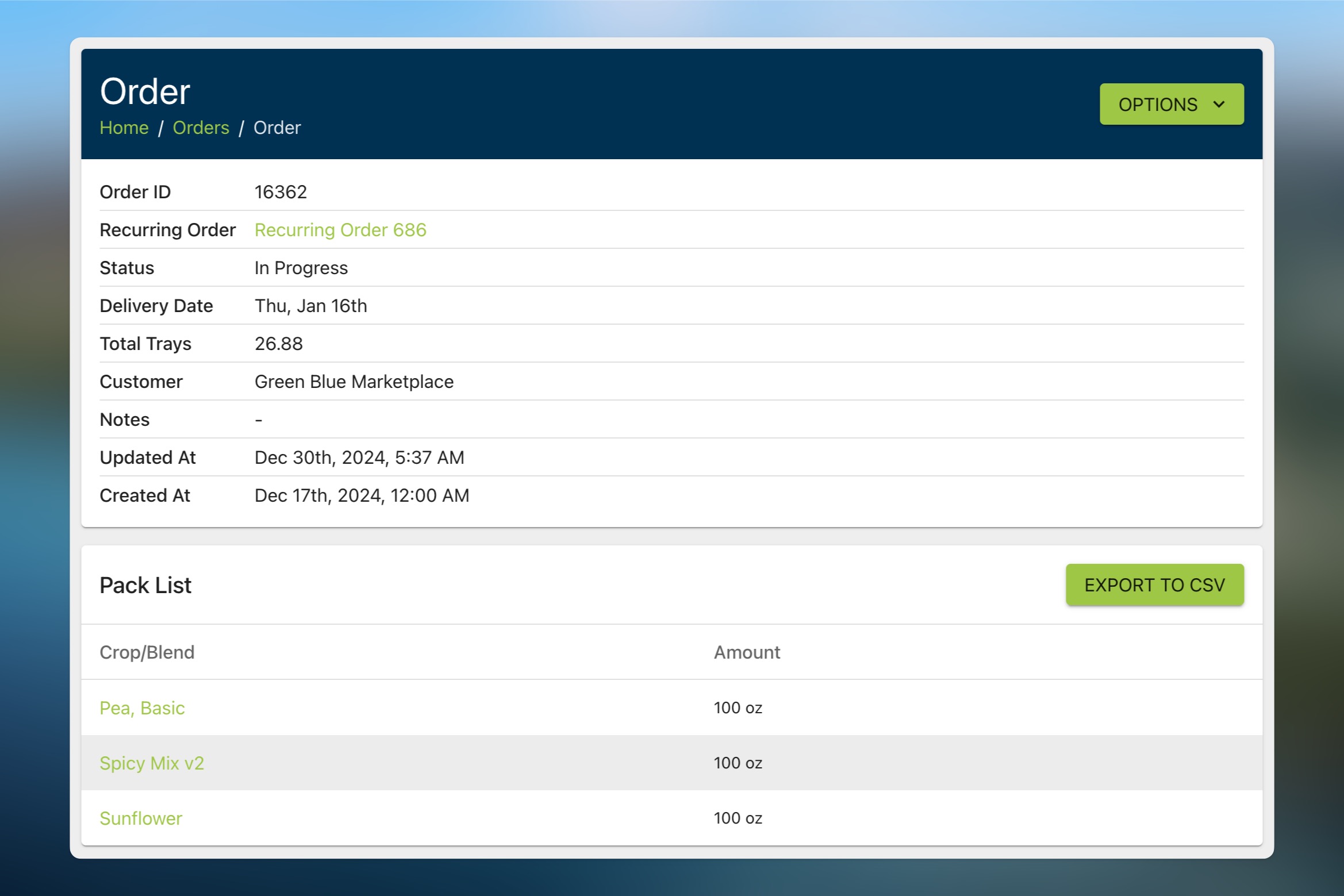Screen dimensions: 1344x896
Task: Select the Order breadcrumb item
Action: [277, 128]
